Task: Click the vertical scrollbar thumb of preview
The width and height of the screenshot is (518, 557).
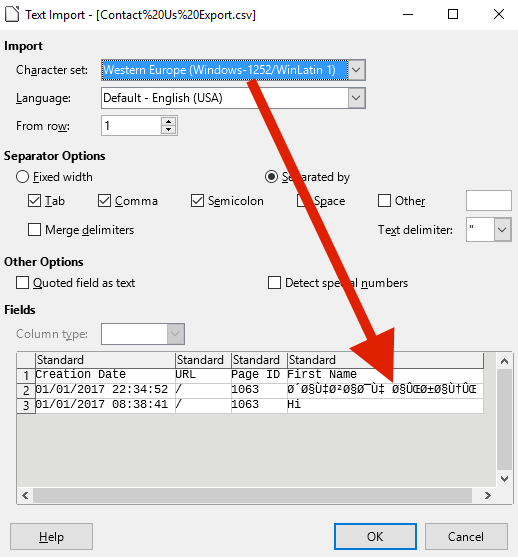Action: click(x=504, y=420)
